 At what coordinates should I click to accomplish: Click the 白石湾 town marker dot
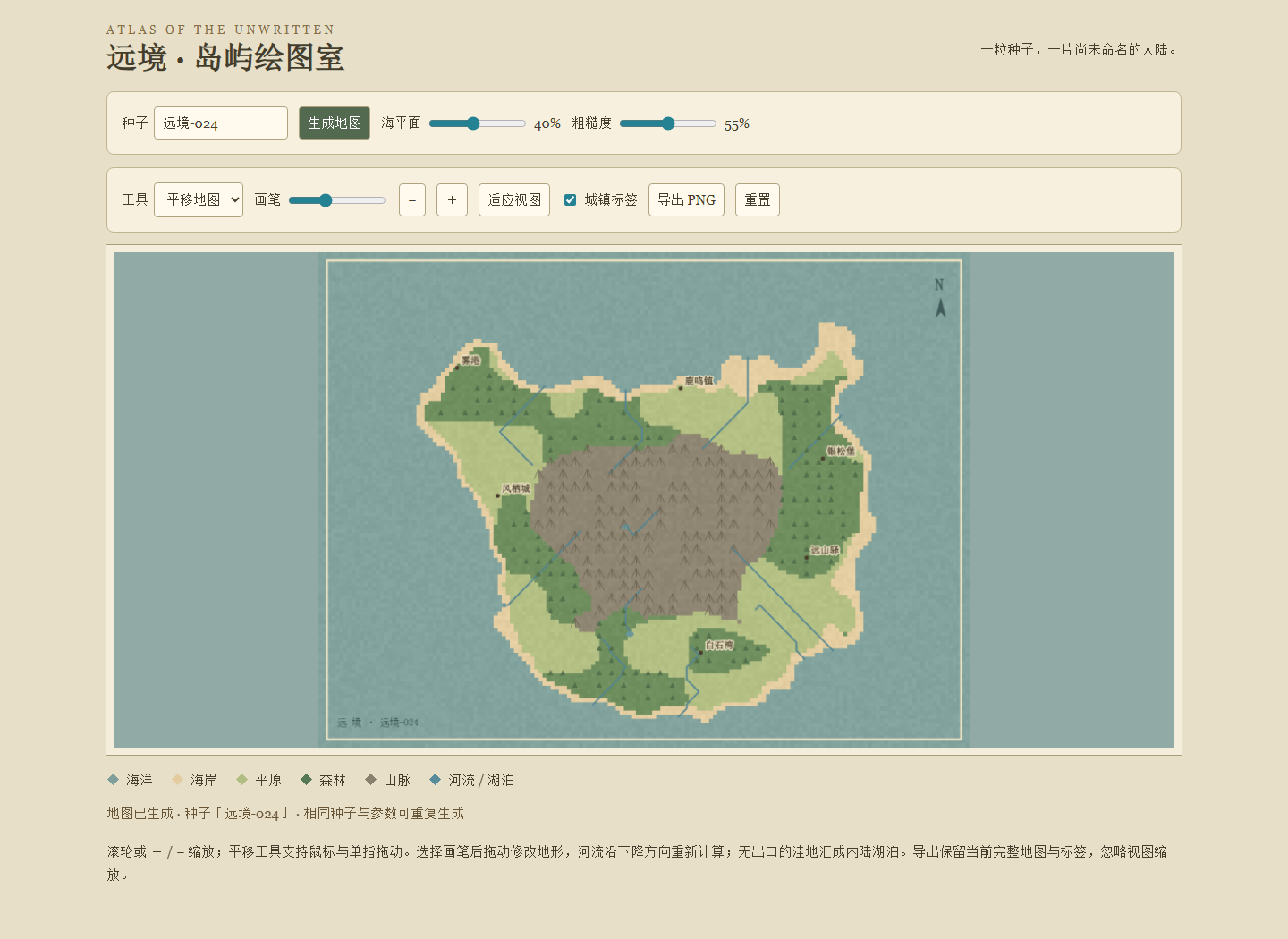click(700, 652)
